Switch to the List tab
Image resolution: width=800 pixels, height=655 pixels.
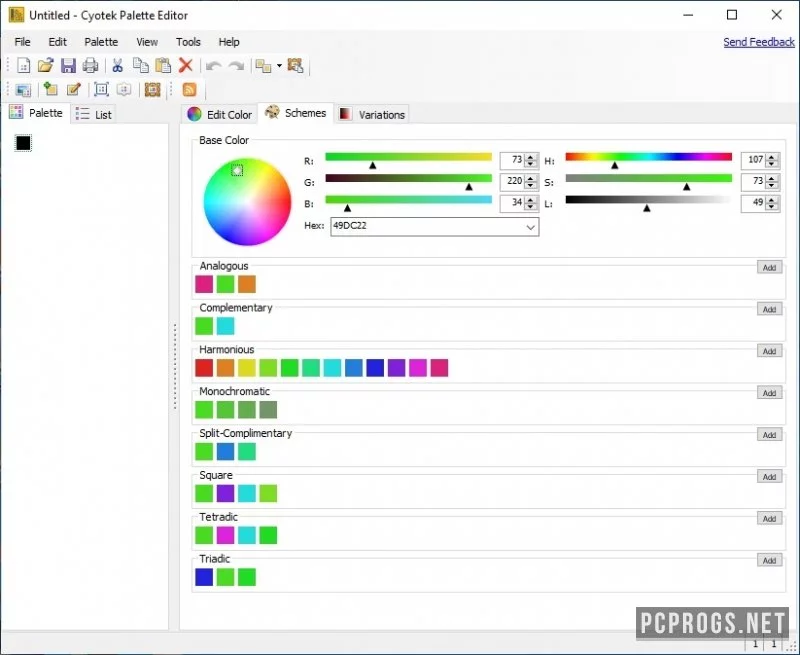[93, 114]
